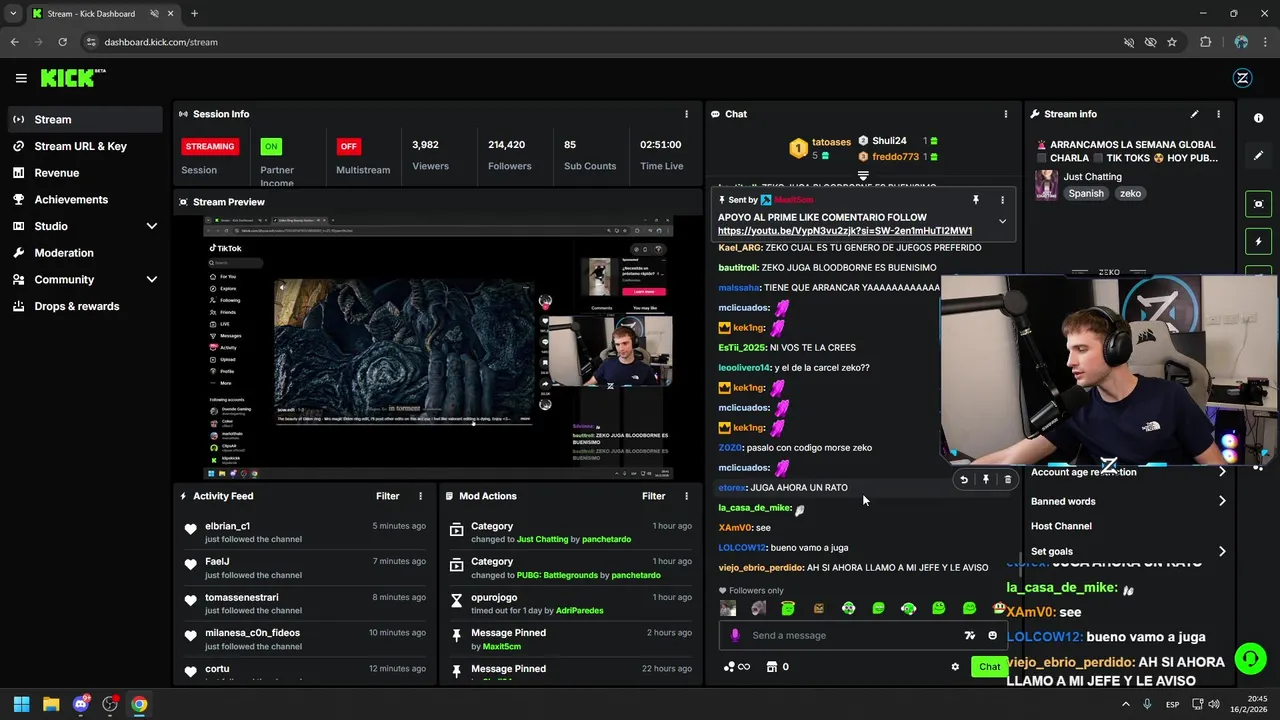1280x720 pixels.
Task: Unpin the pinned chat message
Action: [x=976, y=200]
